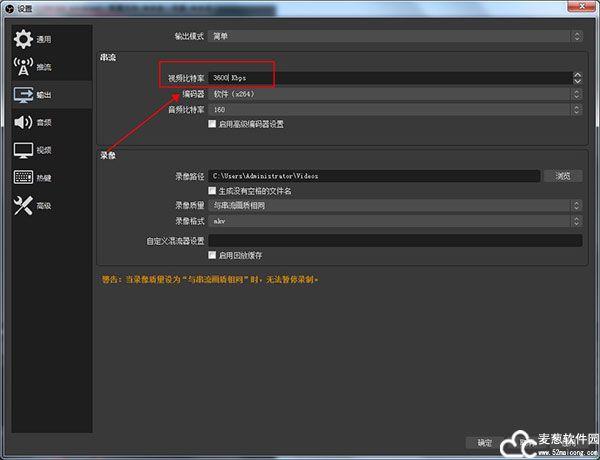Select the 推流 (Stream) antenna icon
The width and height of the screenshot is (600, 460).
pos(23,67)
